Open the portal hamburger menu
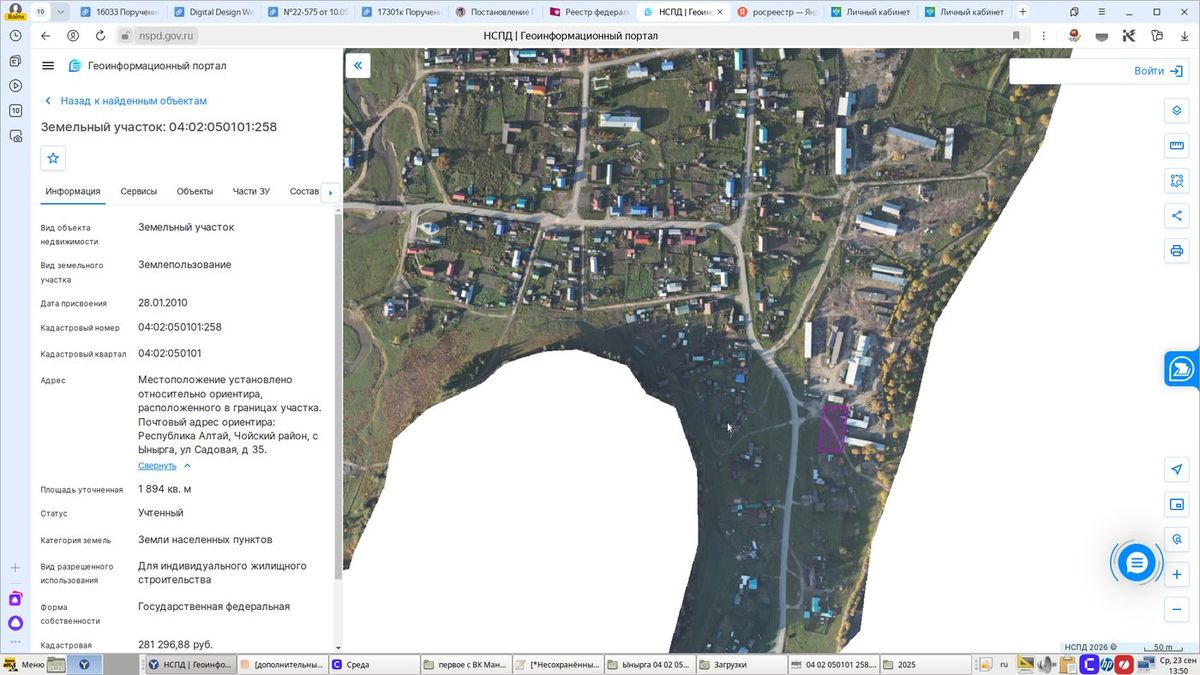The image size is (1200, 675). [x=48, y=66]
